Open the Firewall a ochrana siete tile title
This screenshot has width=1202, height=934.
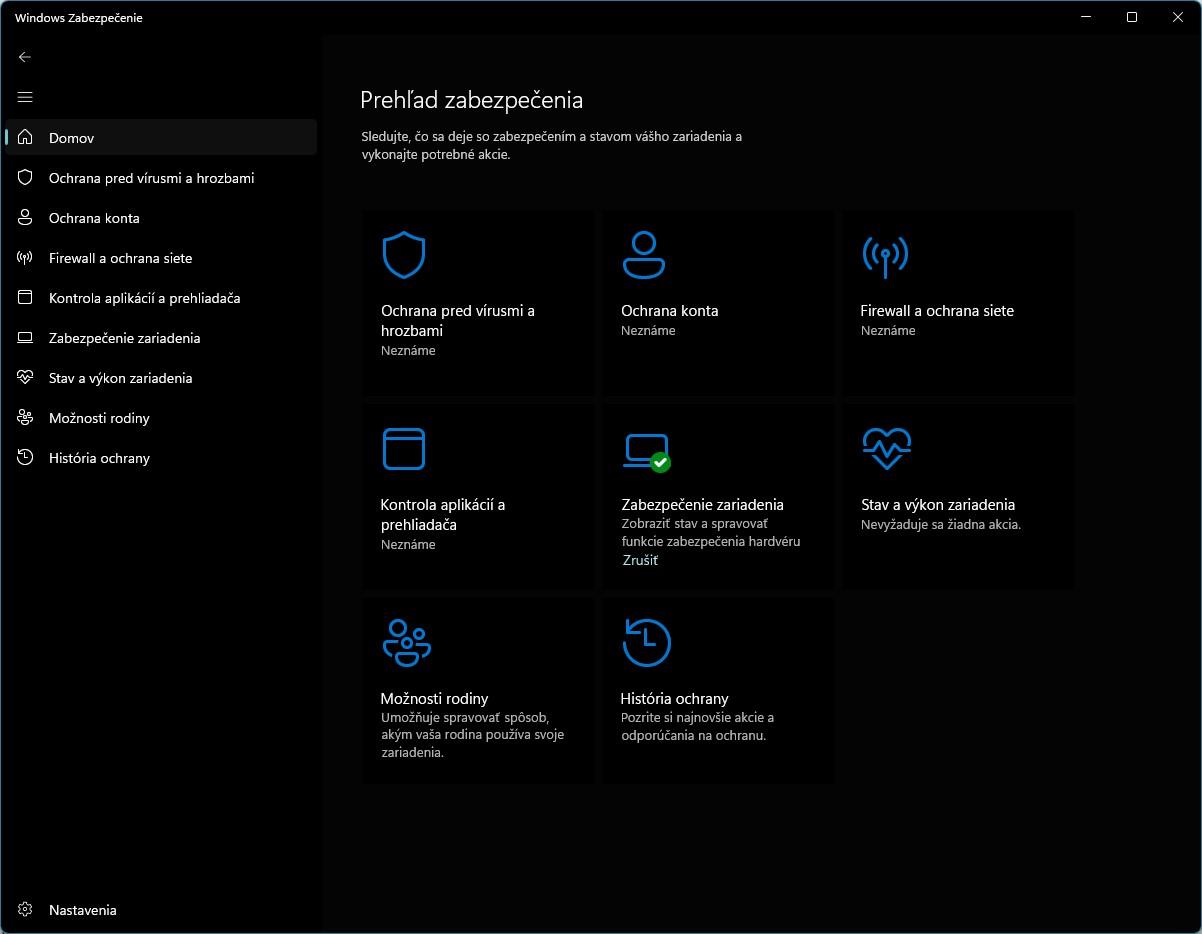point(937,311)
